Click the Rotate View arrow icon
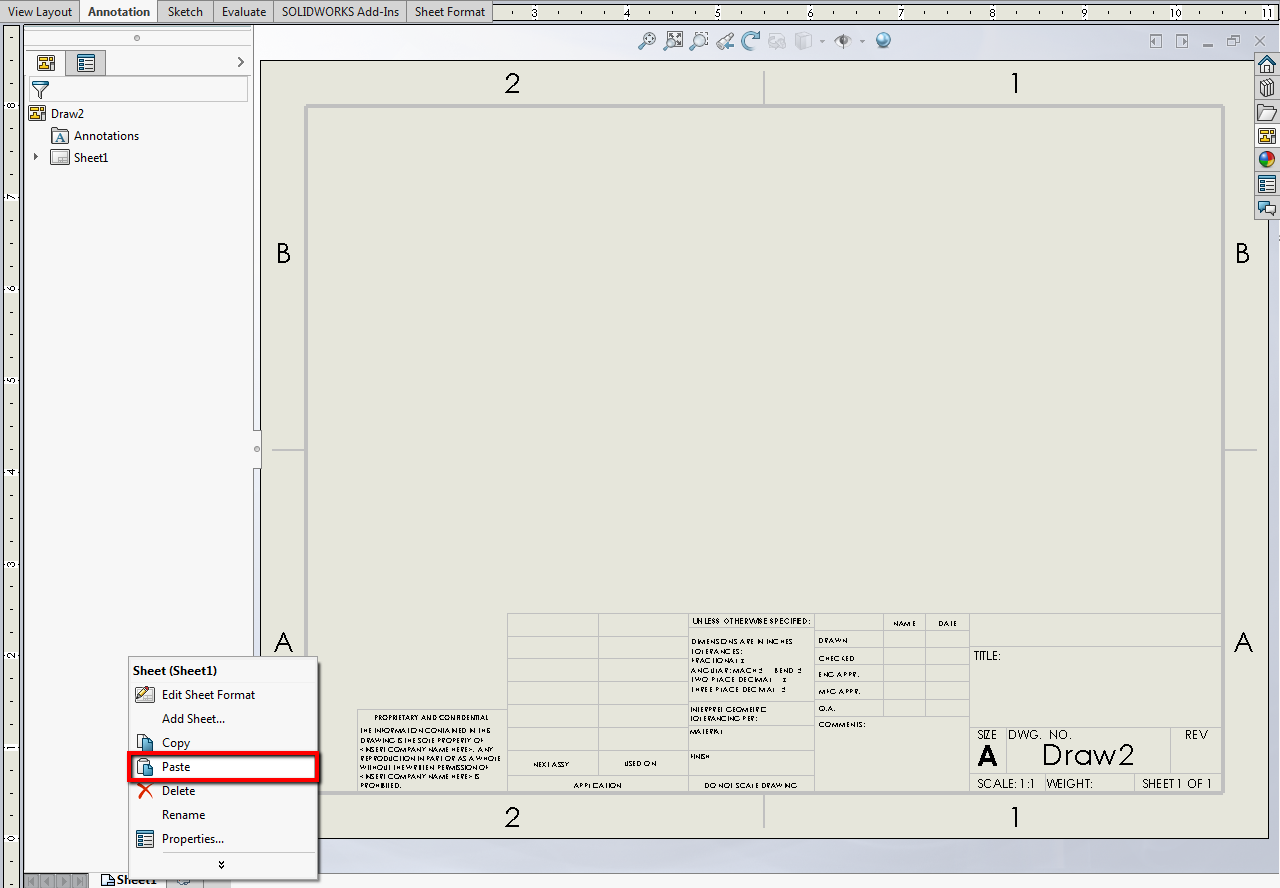The image size is (1280, 888). coord(751,41)
